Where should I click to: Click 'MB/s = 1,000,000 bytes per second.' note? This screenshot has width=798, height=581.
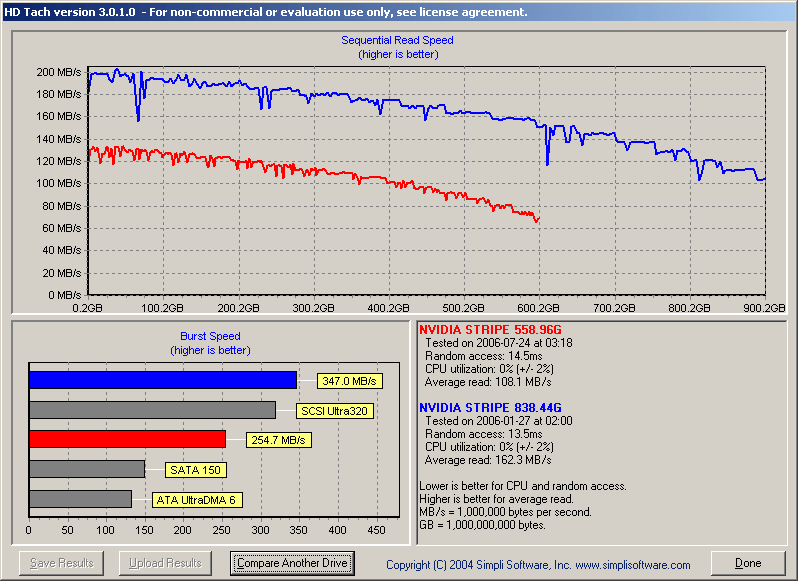505,512
